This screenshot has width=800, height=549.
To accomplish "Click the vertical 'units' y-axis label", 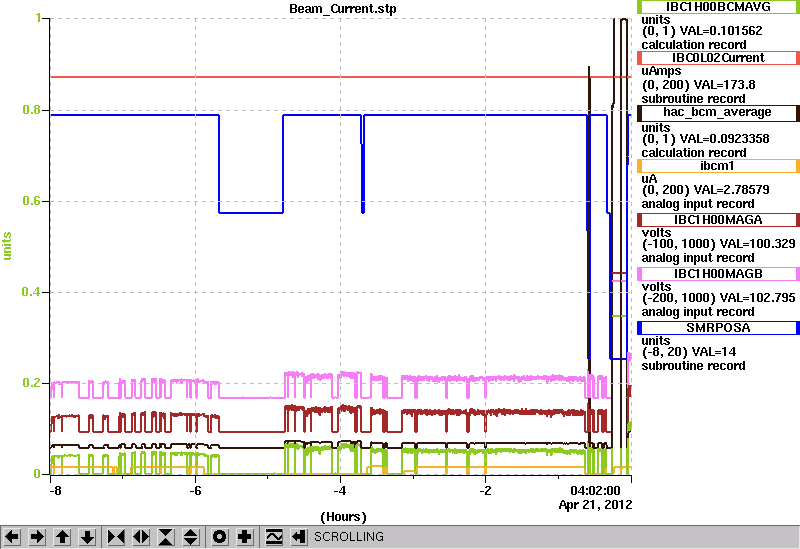I will 7,246.
